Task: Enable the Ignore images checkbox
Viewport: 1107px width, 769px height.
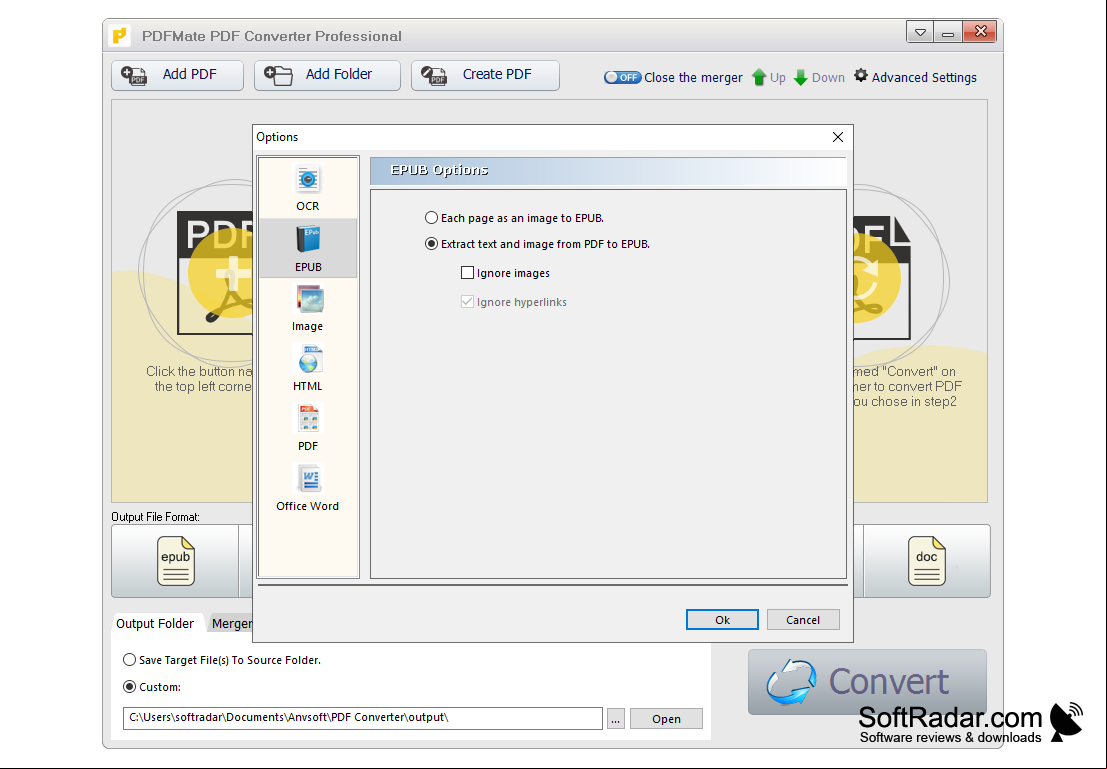Action: [x=467, y=273]
